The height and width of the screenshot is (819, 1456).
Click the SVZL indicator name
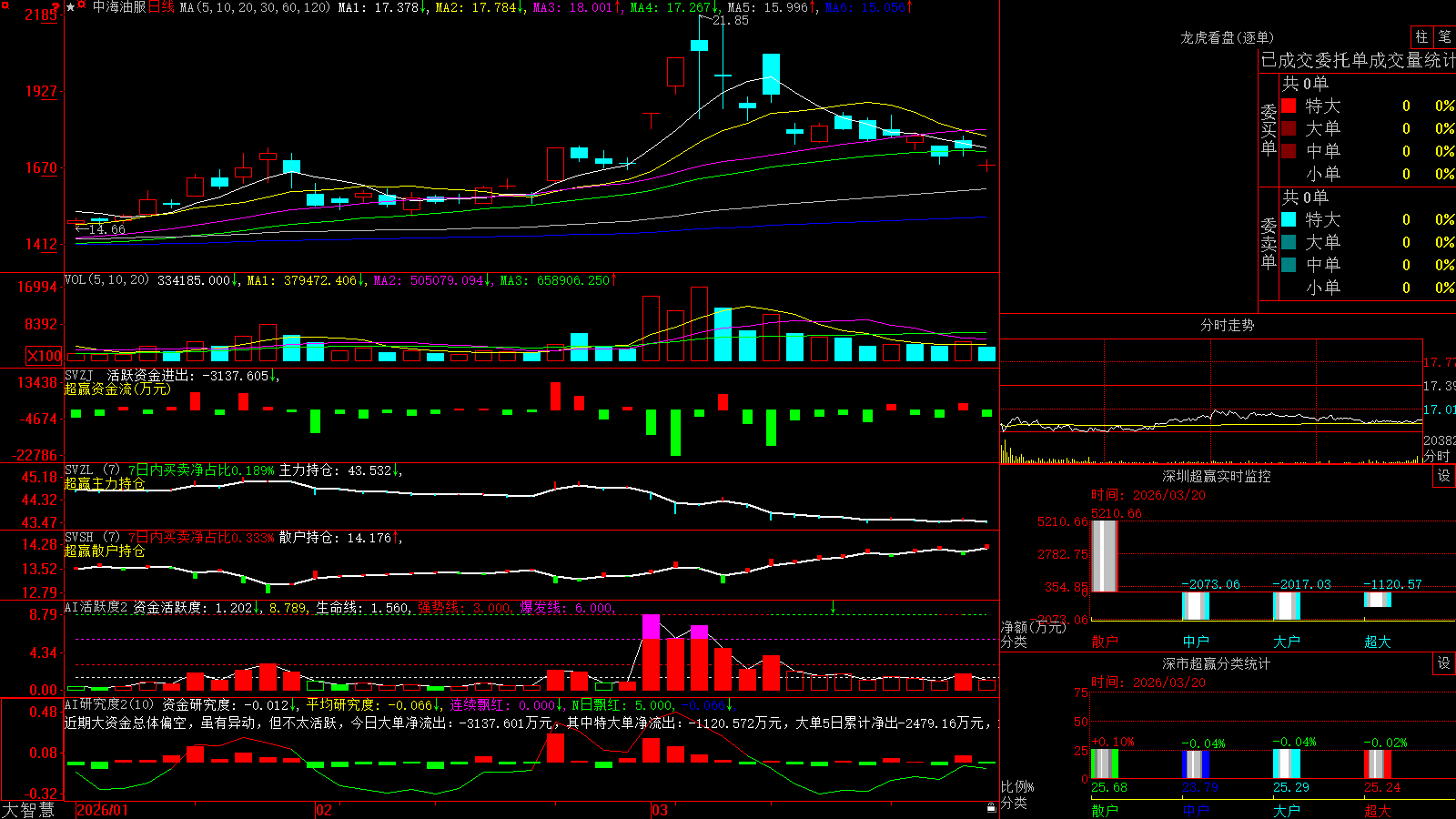pos(78,470)
